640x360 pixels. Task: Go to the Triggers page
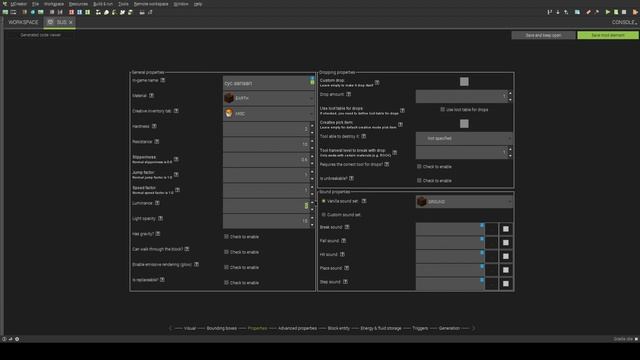(420, 328)
